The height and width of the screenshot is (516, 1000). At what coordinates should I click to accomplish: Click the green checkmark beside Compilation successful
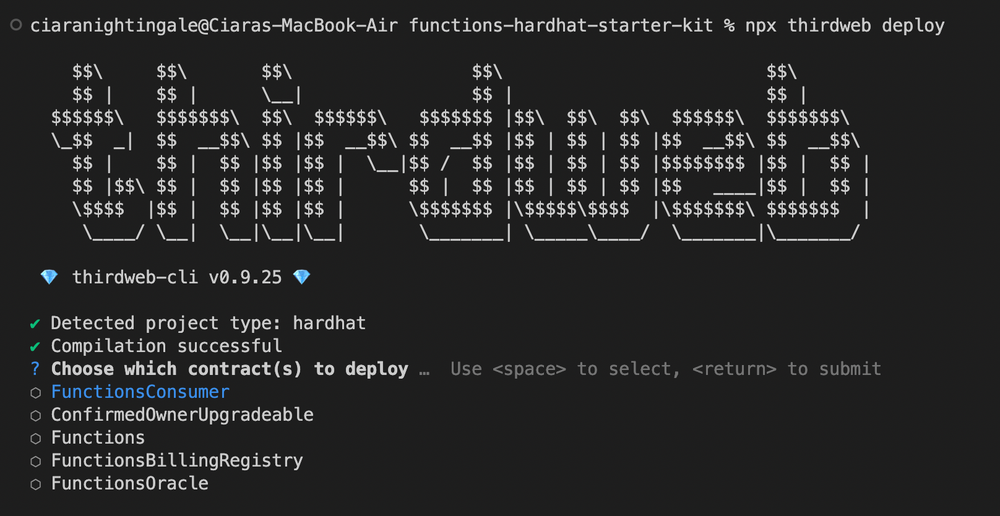coord(36,346)
